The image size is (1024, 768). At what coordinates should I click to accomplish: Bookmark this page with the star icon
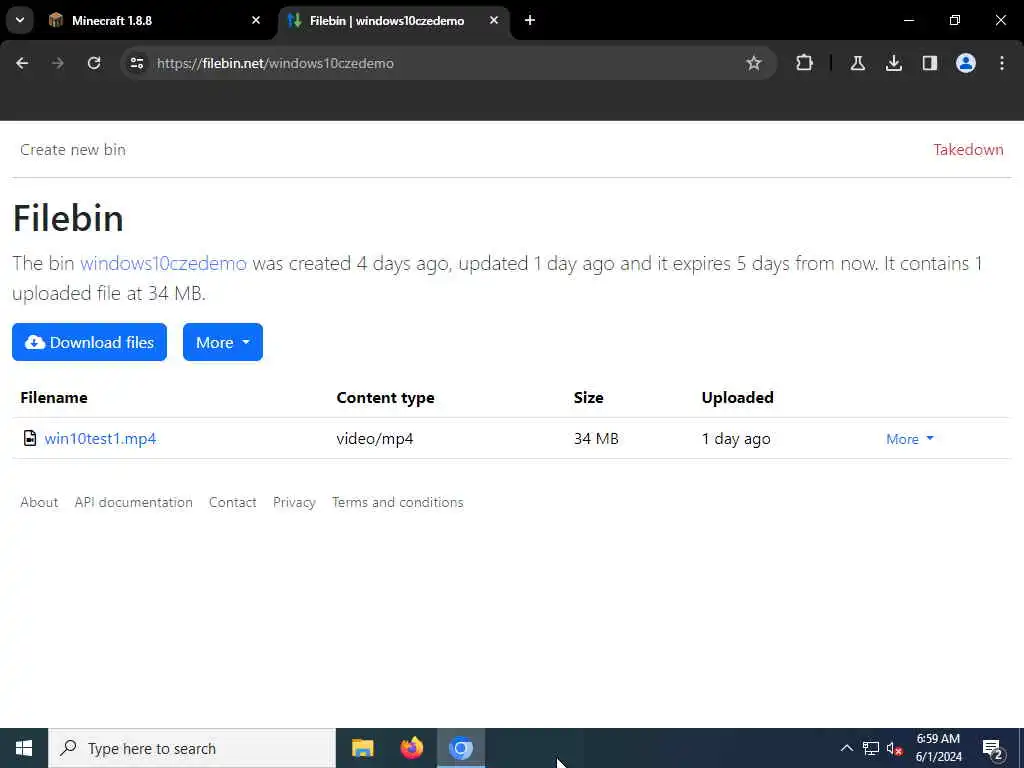click(754, 63)
